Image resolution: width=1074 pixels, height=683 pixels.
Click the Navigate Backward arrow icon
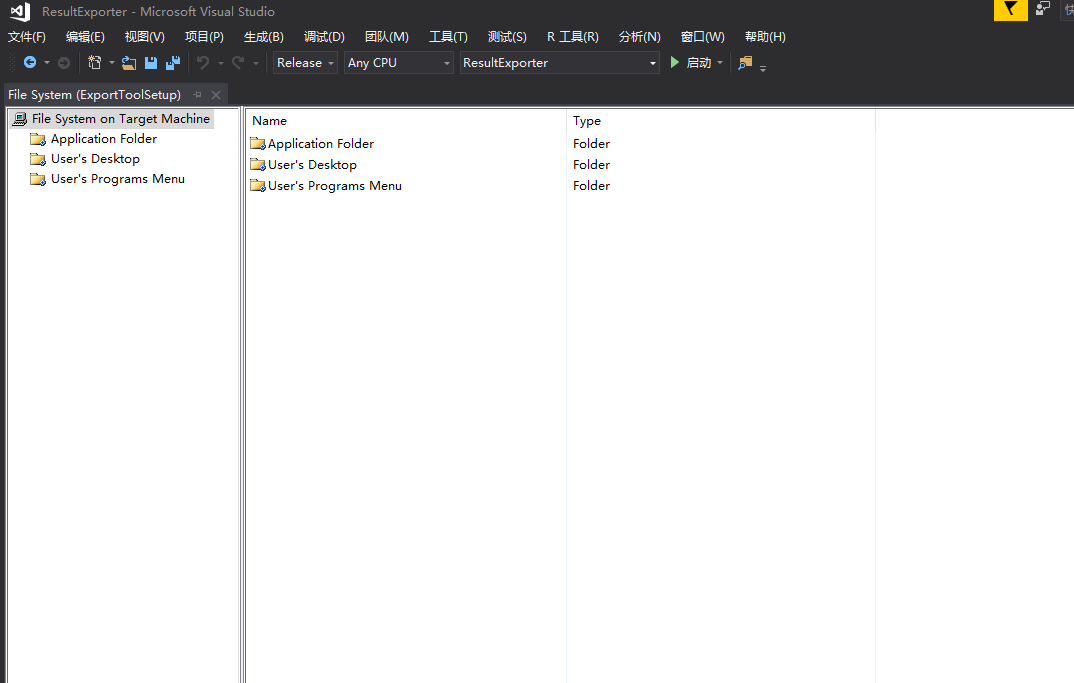30,63
